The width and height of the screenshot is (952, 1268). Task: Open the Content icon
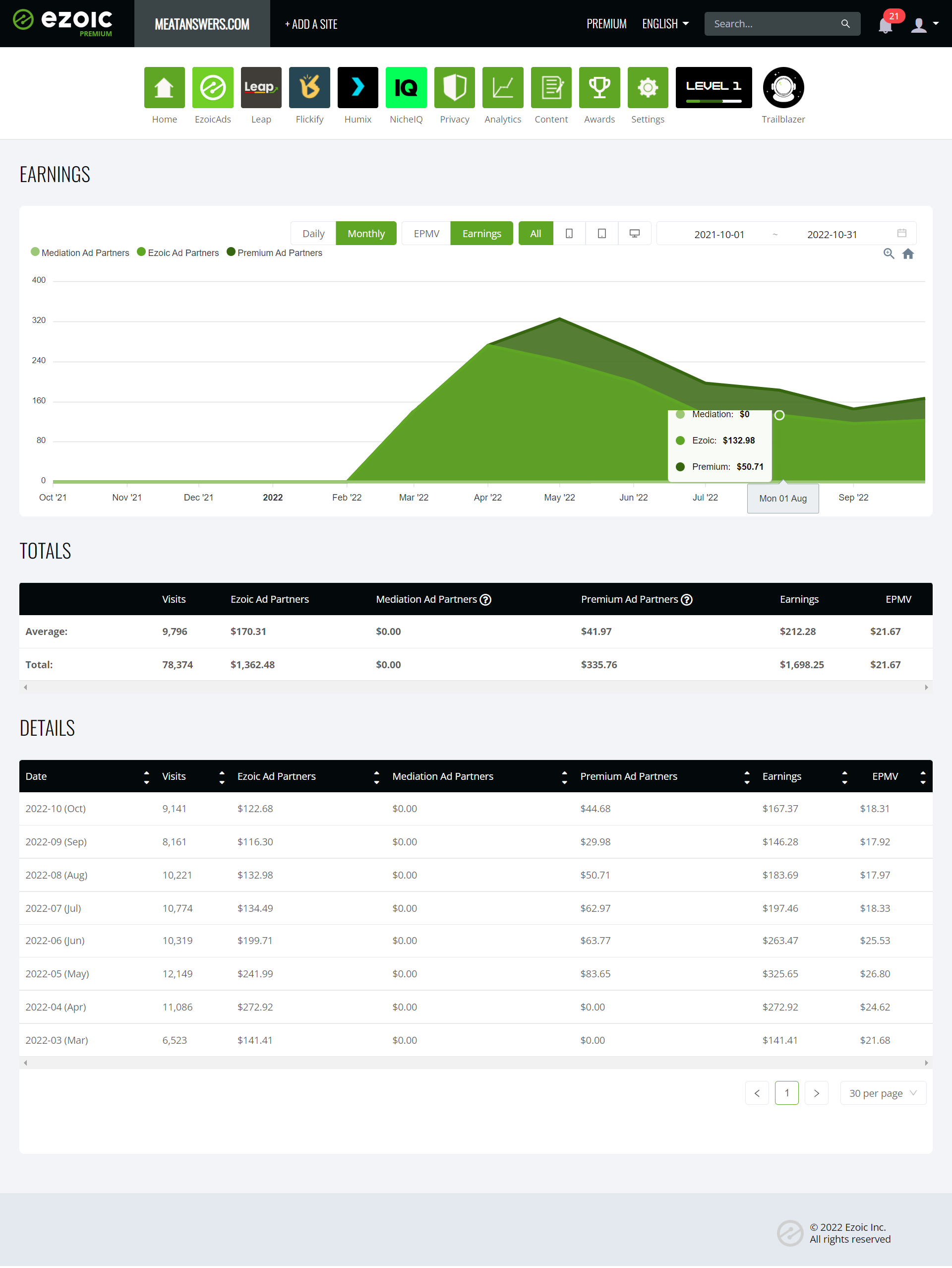coord(551,88)
